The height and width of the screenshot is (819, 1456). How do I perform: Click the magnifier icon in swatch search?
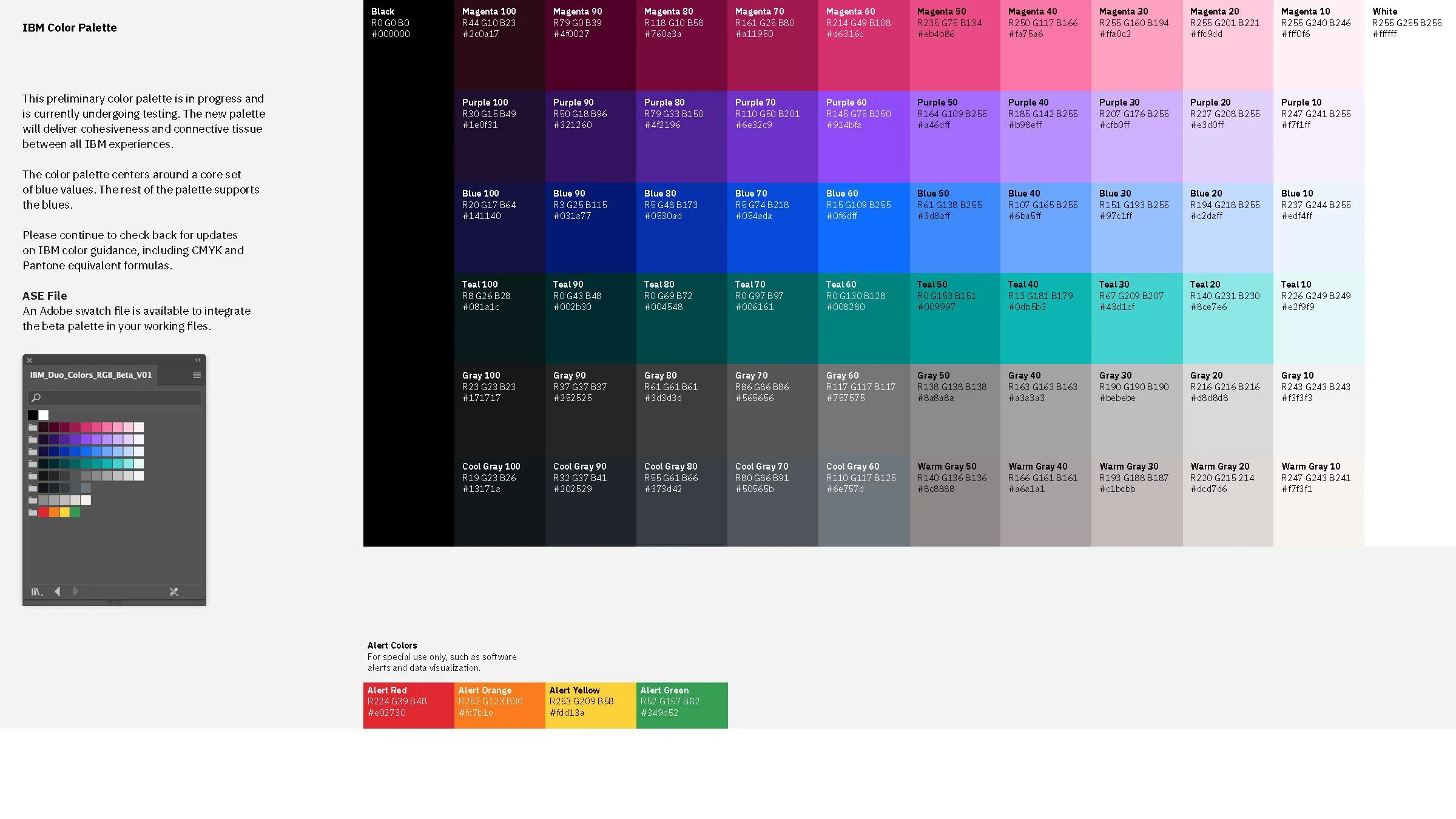click(36, 398)
